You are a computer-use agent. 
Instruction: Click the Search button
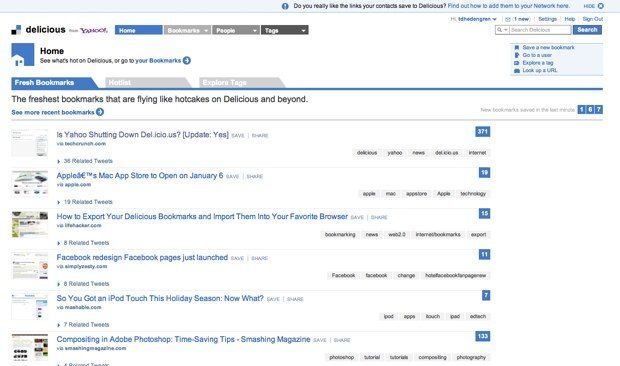[x=587, y=30]
